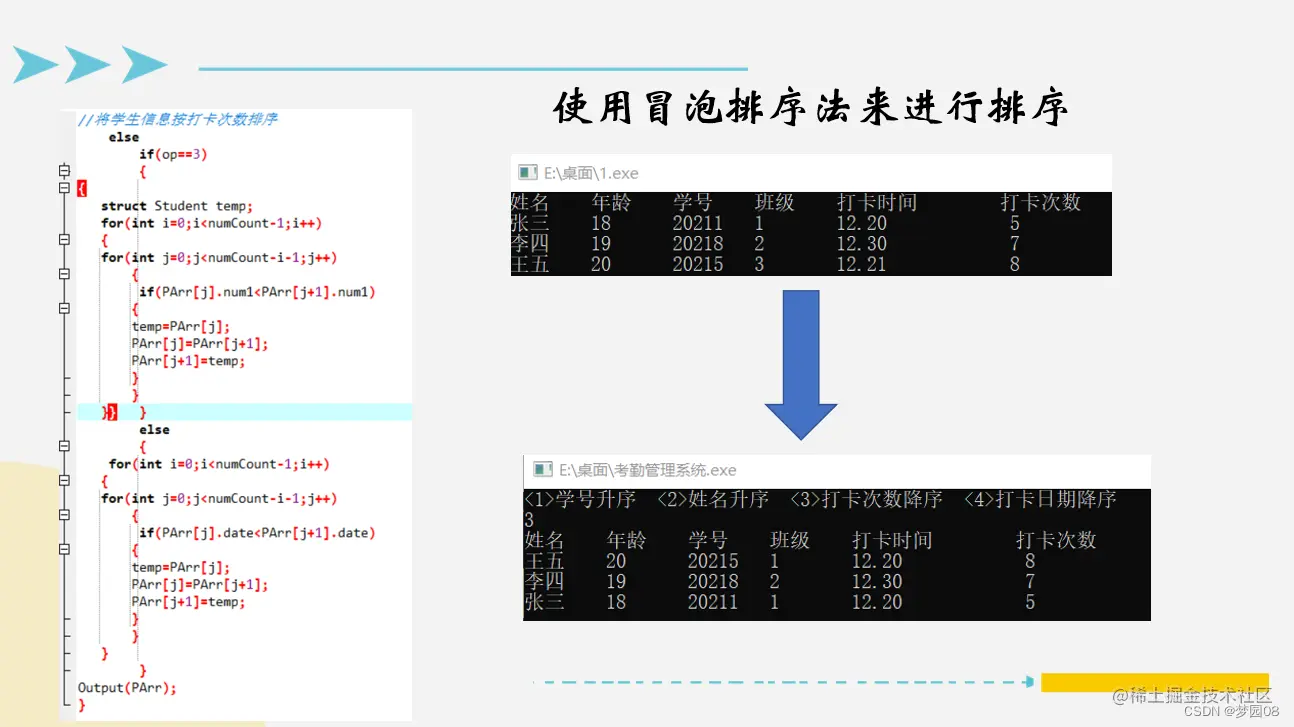Click 张三 in the 1.exe window

click(x=530, y=223)
